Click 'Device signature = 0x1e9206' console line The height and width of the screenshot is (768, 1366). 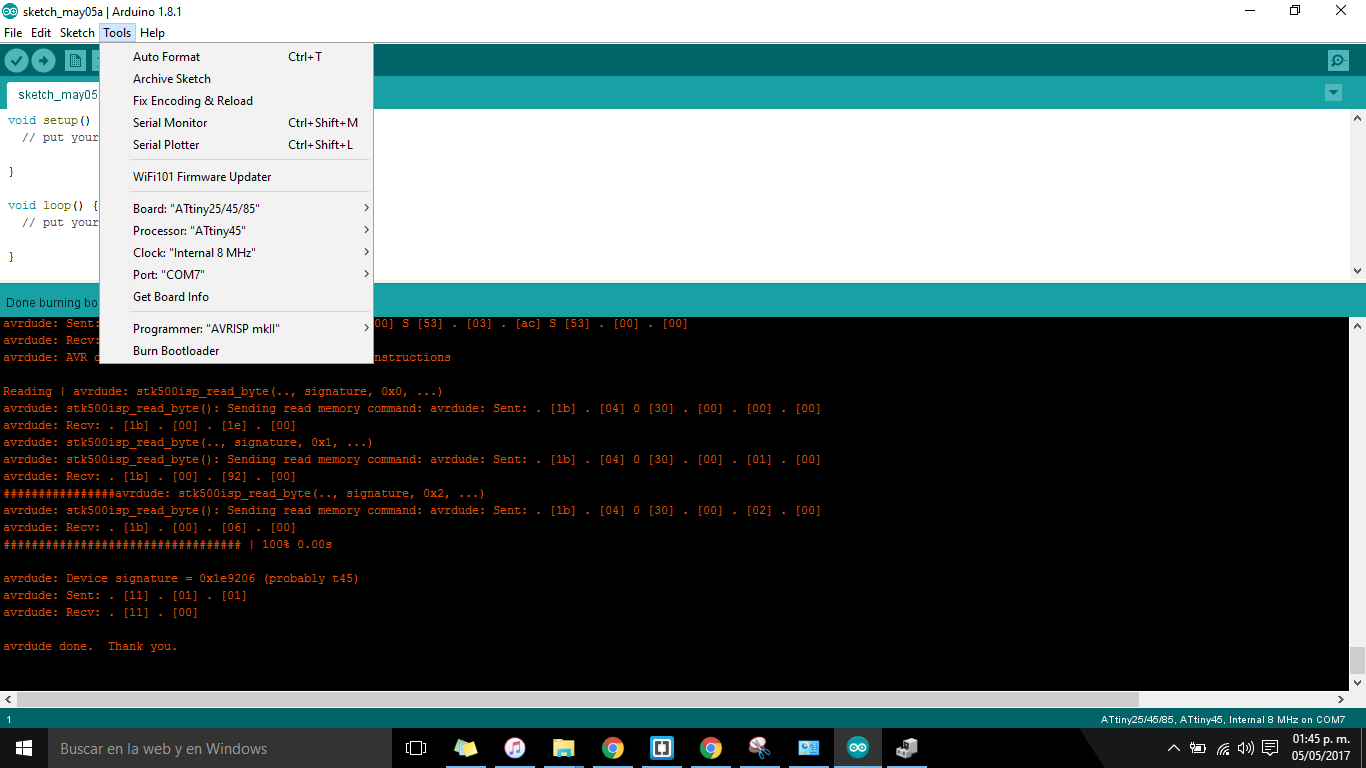tap(181, 578)
